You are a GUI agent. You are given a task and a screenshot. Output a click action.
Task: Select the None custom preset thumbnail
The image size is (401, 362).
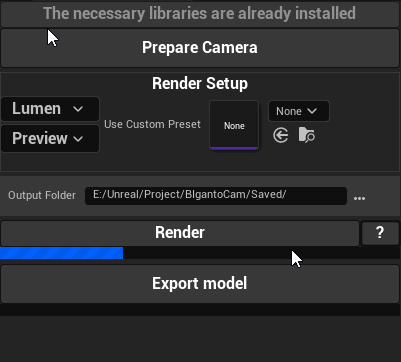pyautogui.click(x=234, y=125)
